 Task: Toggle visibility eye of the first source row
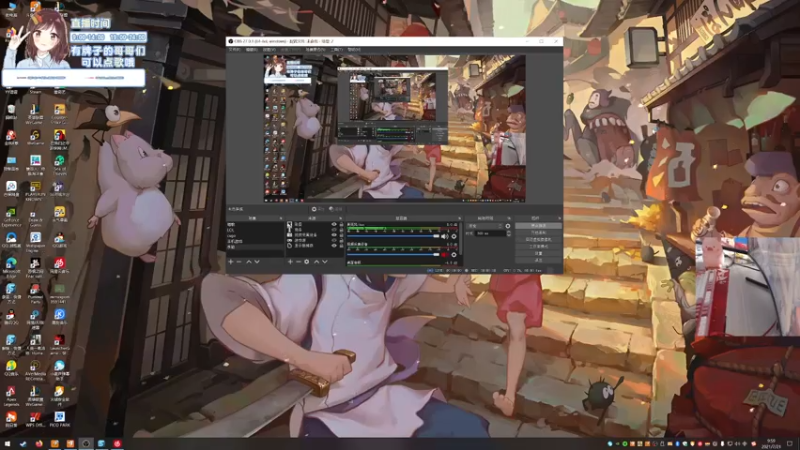[x=334, y=224]
